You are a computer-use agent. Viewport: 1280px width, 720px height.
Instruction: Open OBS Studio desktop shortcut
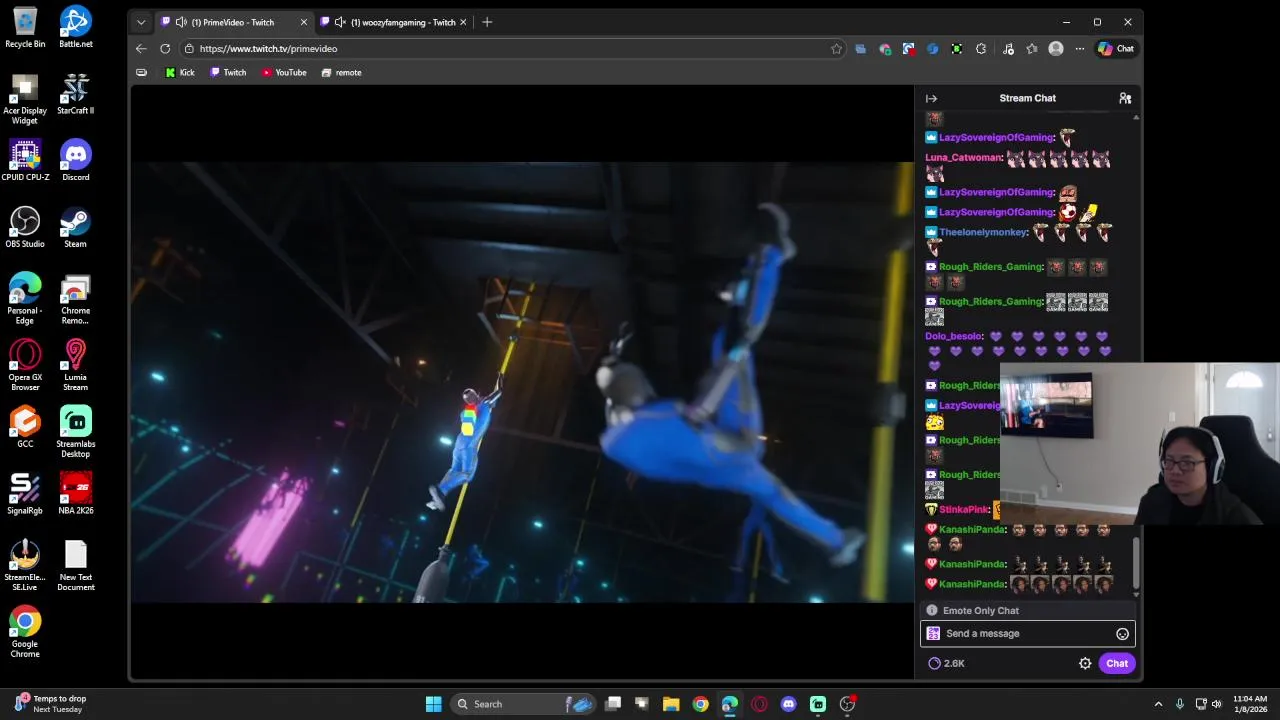[25, 228]
